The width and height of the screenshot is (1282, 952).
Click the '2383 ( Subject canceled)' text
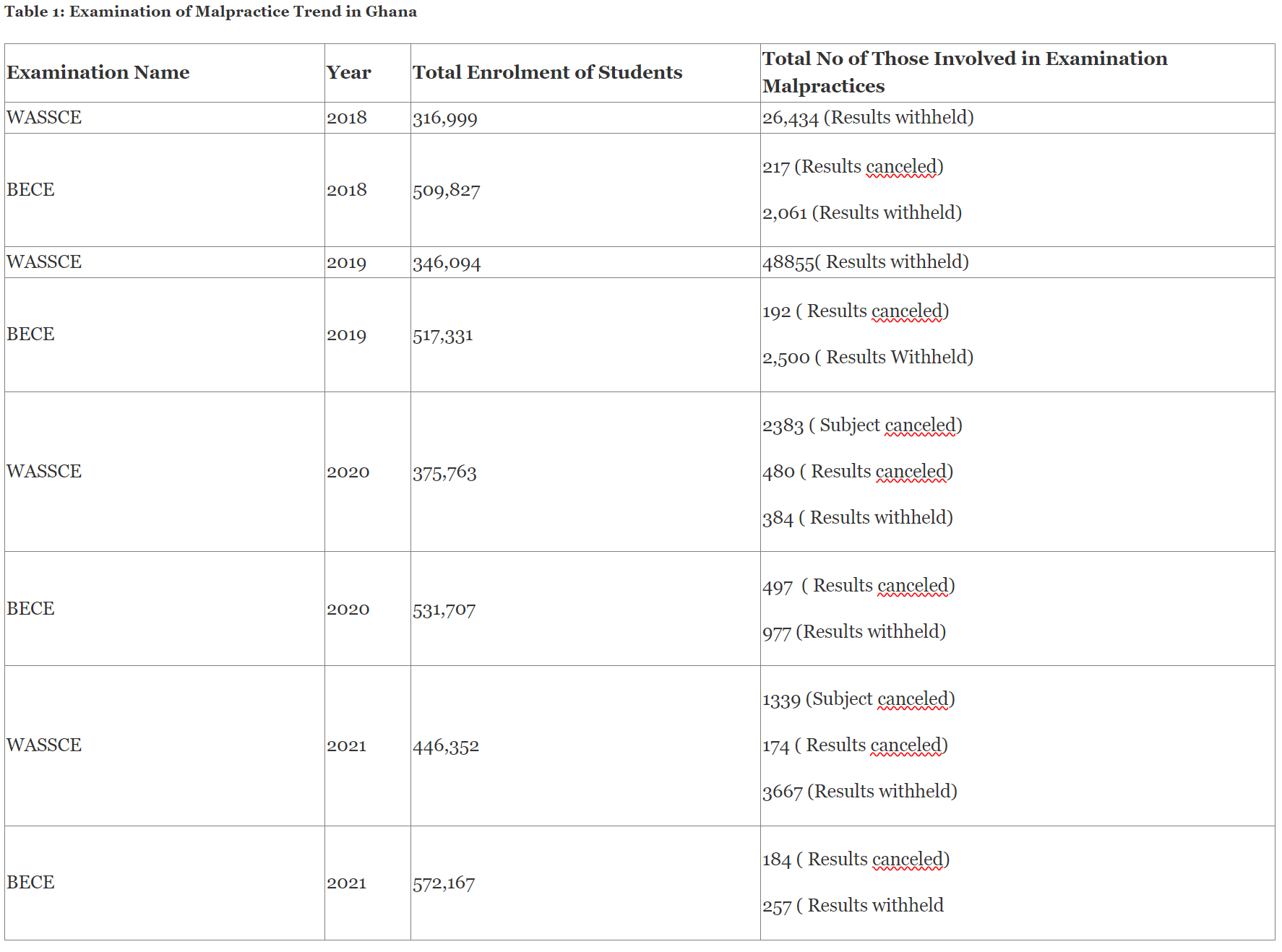coord(861,425)
